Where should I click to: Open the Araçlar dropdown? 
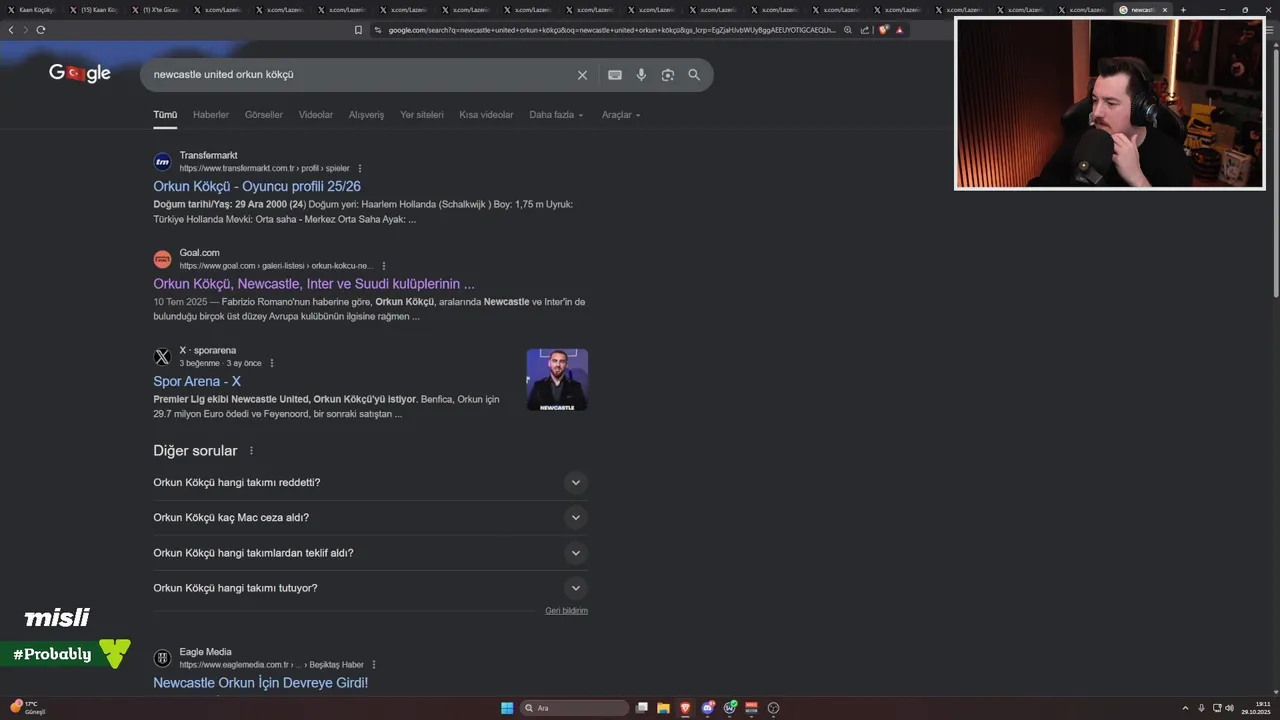[x=621, y=115]
